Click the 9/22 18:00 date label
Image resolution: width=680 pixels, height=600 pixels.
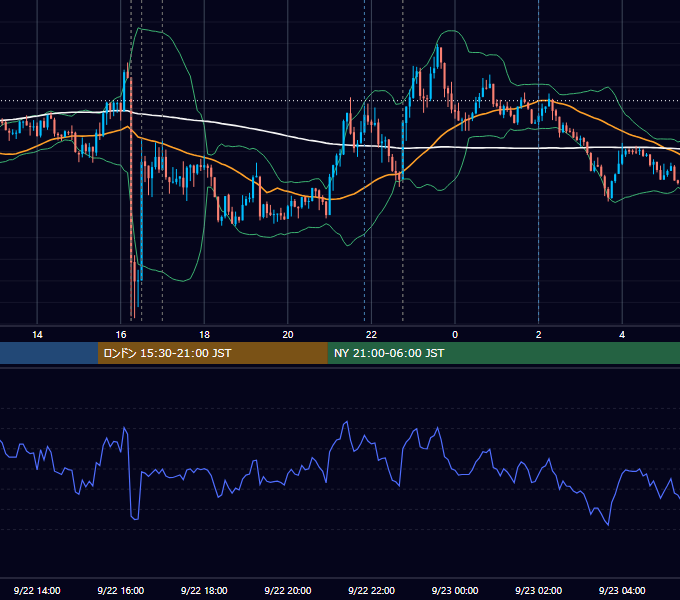[x=204, y=590]
